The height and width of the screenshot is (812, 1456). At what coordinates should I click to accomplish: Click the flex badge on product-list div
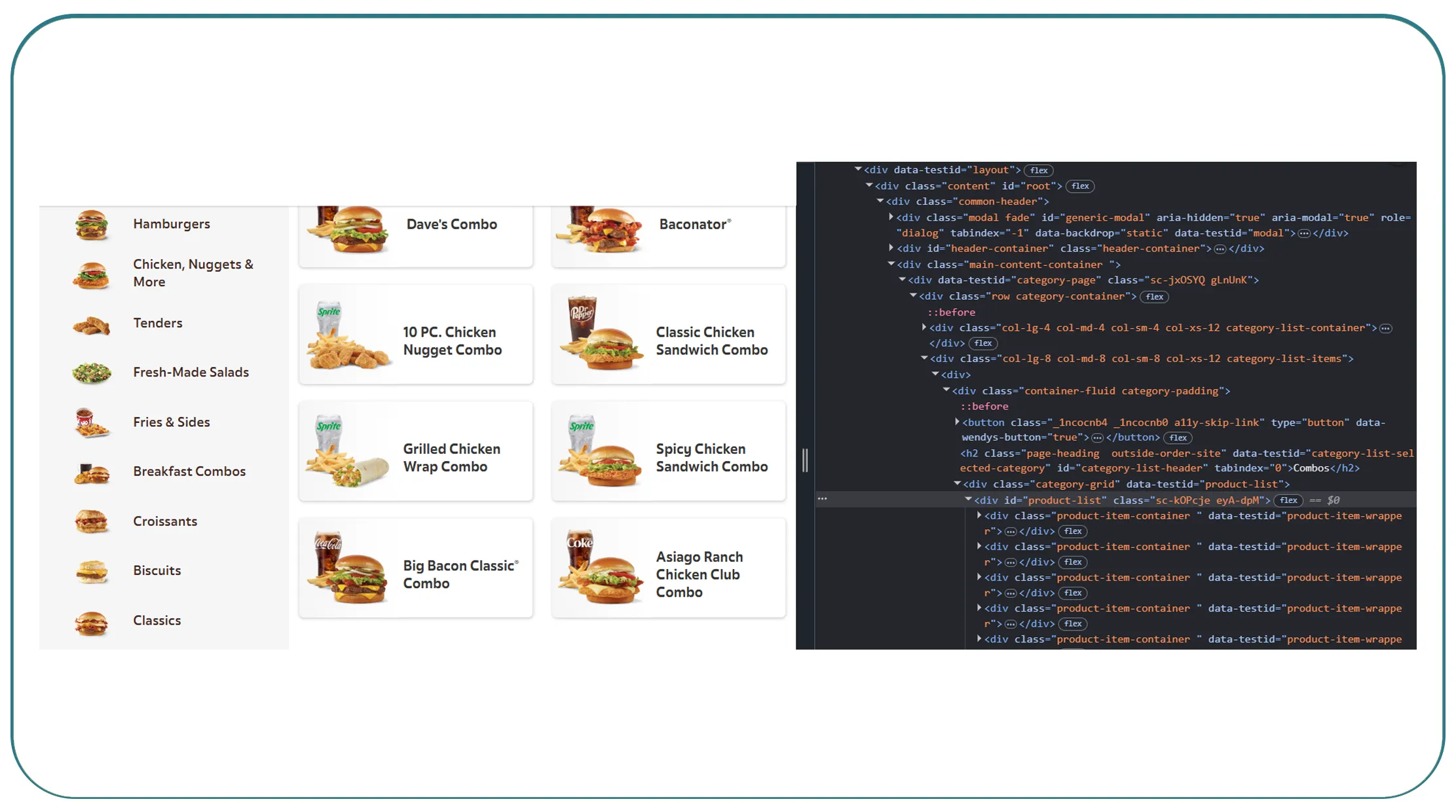coord(1288,500)
